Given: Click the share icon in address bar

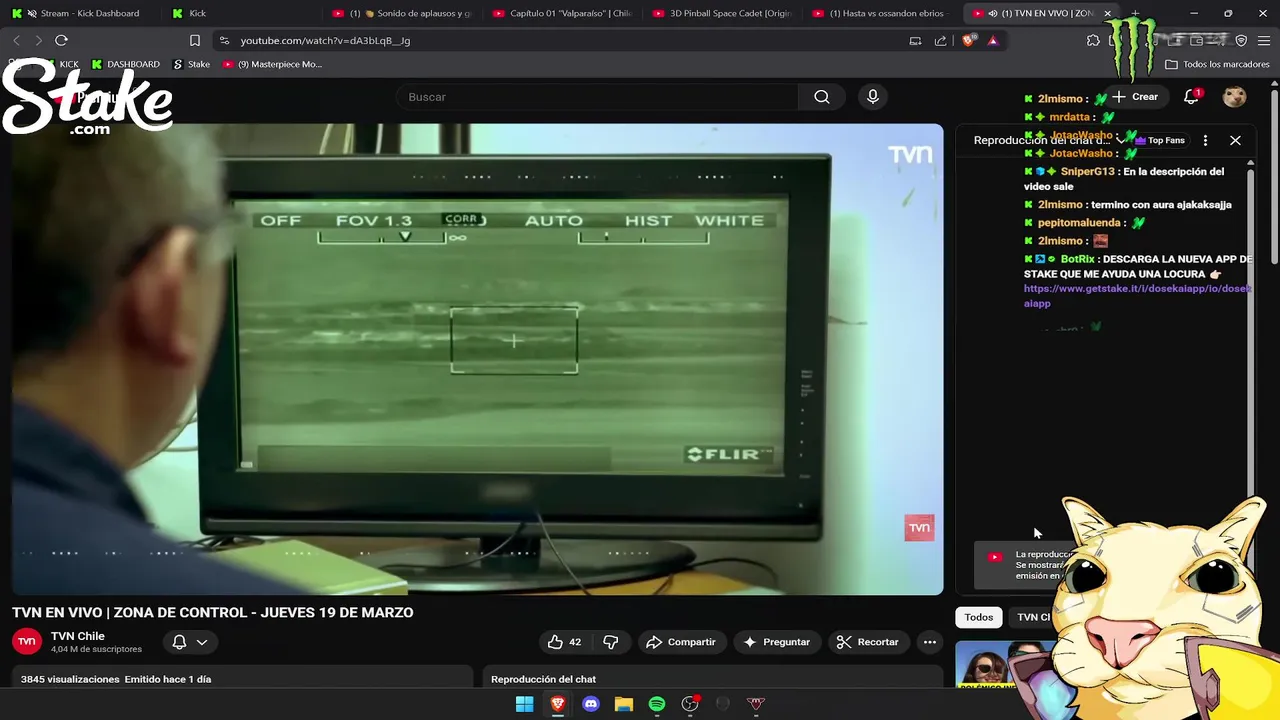Looking at the screenshot, I should (x=940, y=40).
